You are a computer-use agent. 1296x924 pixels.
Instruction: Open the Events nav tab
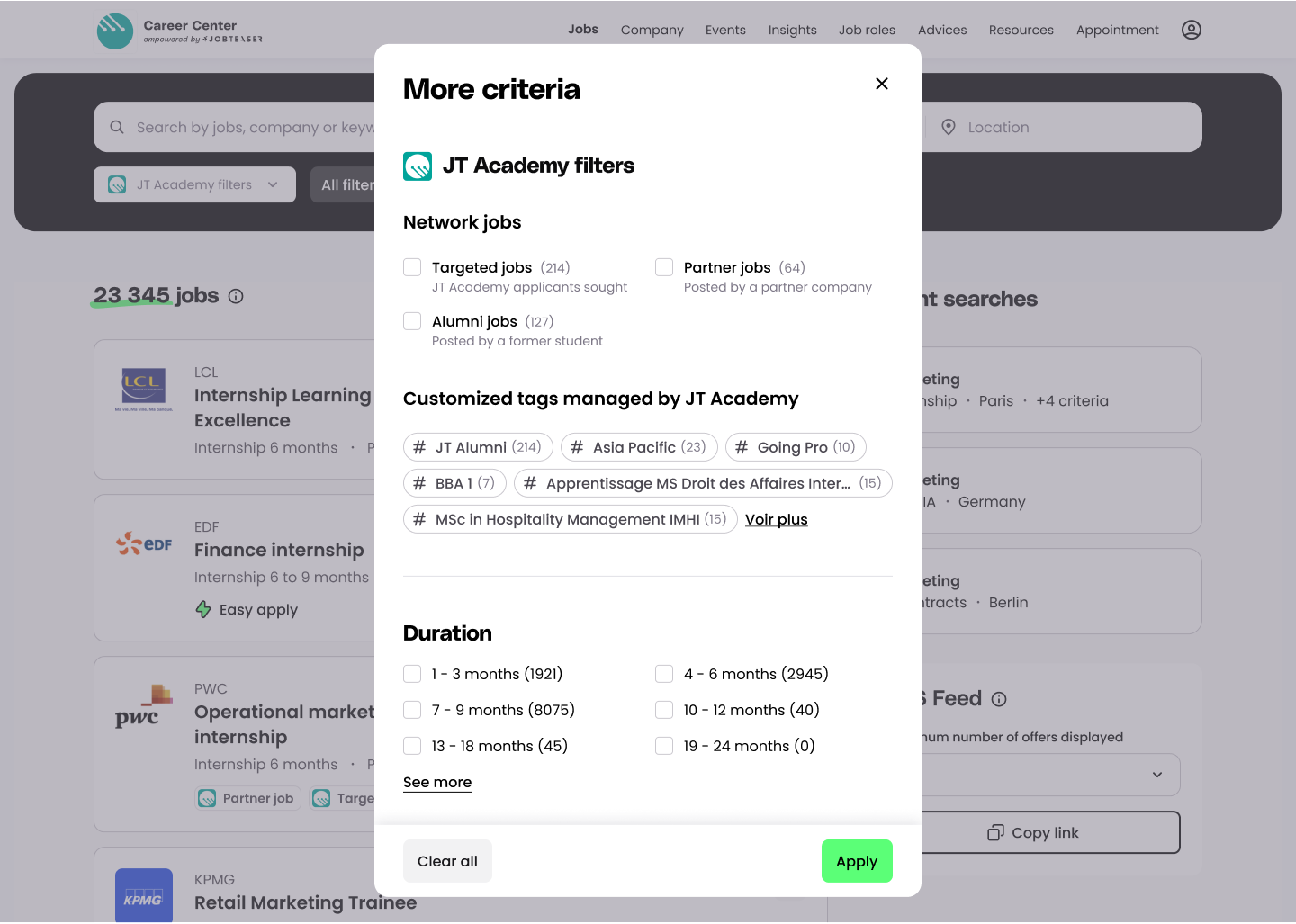[x=725, y=30]
